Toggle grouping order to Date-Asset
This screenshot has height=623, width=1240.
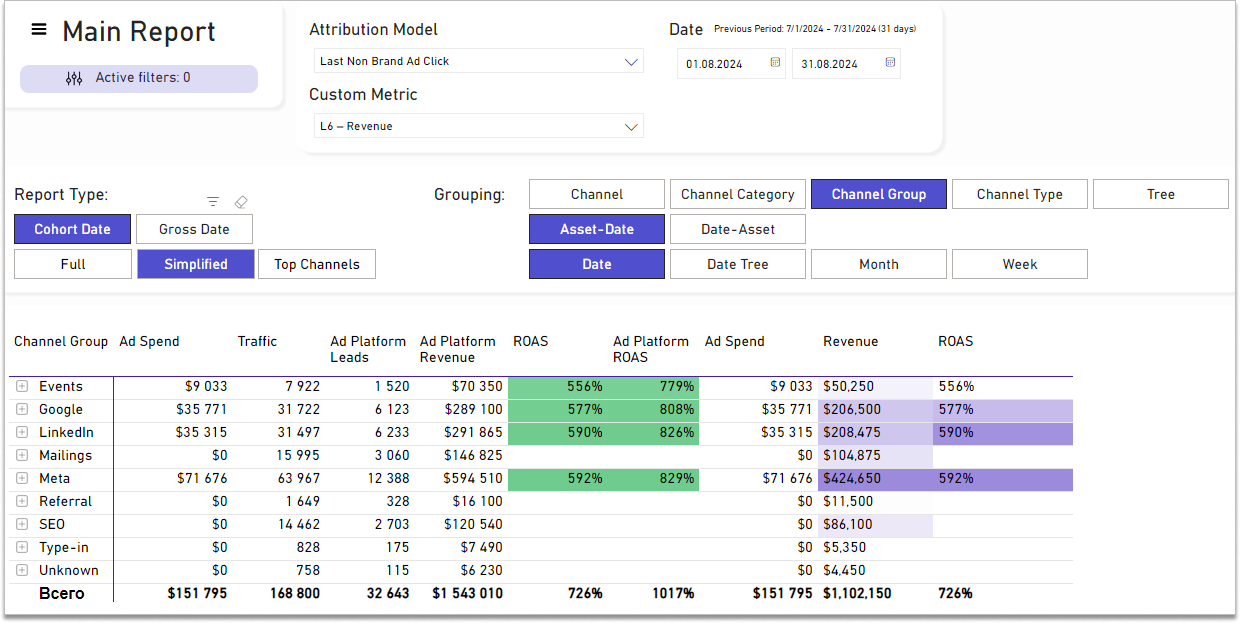pos(737,229)
